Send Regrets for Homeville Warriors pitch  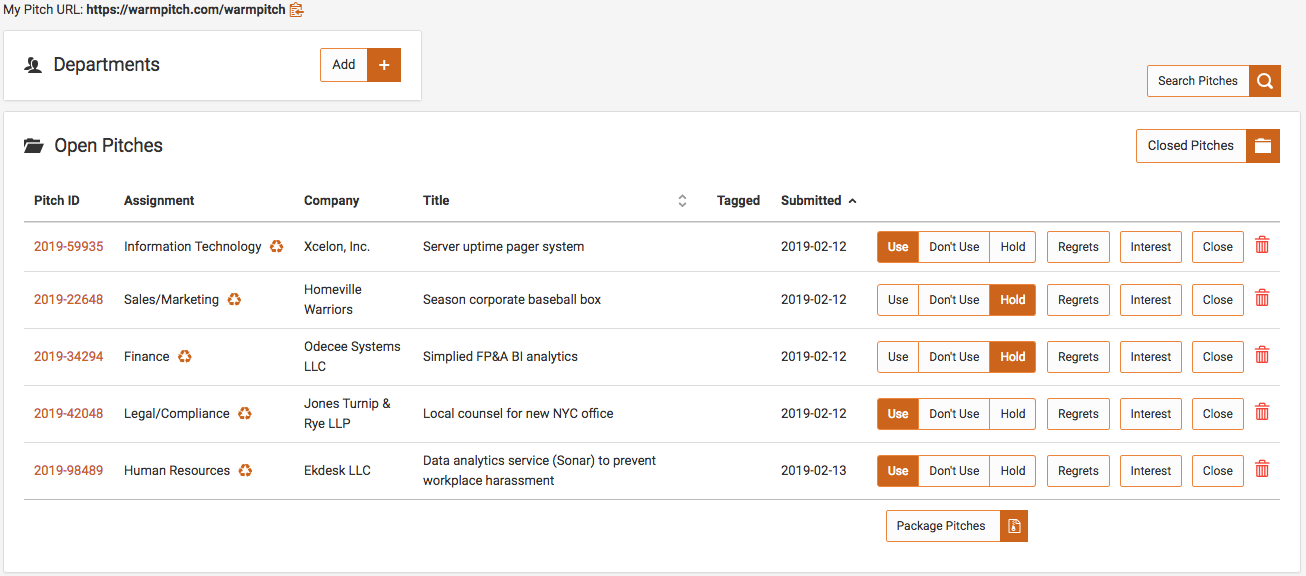[1078, 300]
